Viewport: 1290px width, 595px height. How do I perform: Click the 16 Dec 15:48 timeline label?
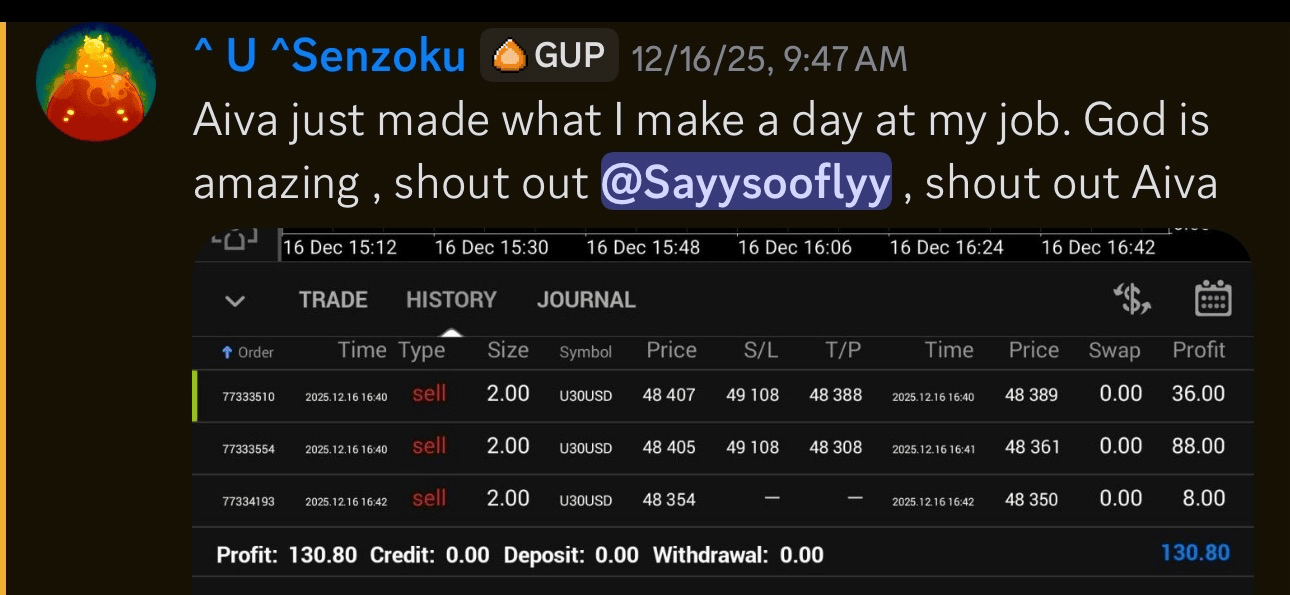click(643, 247)
